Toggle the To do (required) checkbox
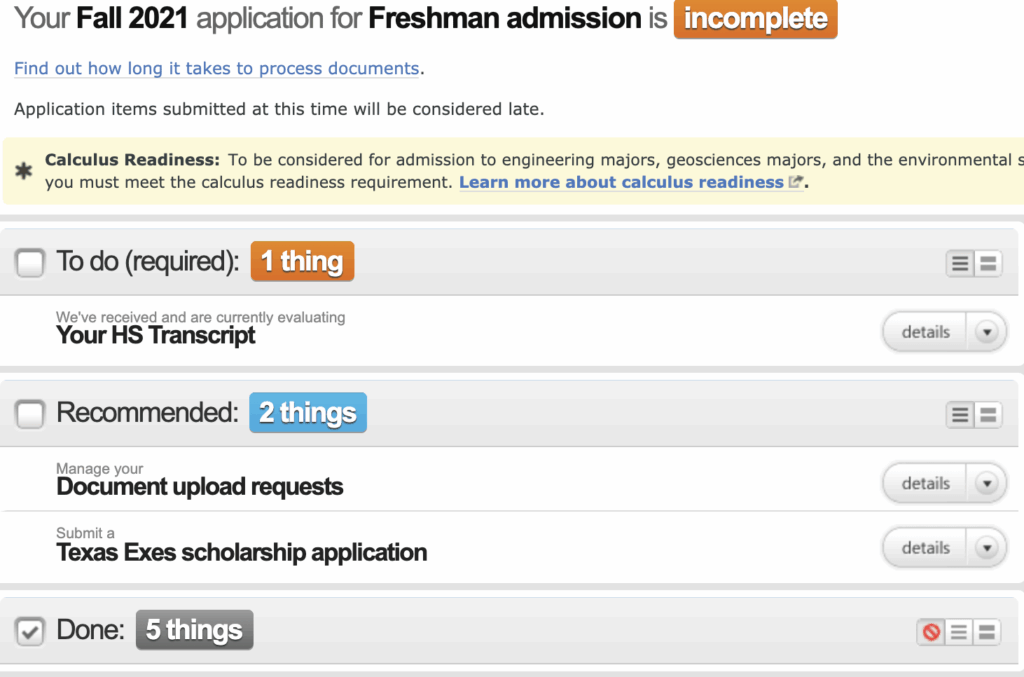The width and height of the screenshot is (1024, 677). coord(29,262)
